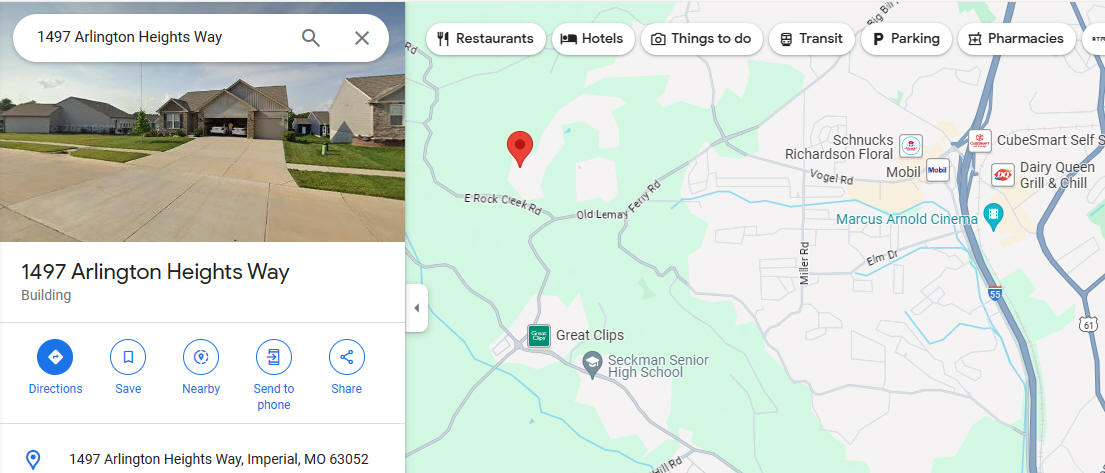This screenshot has width=1105, height=473.
Task: Click the Seckman Senior High School marker
Action: click(593, 364)
